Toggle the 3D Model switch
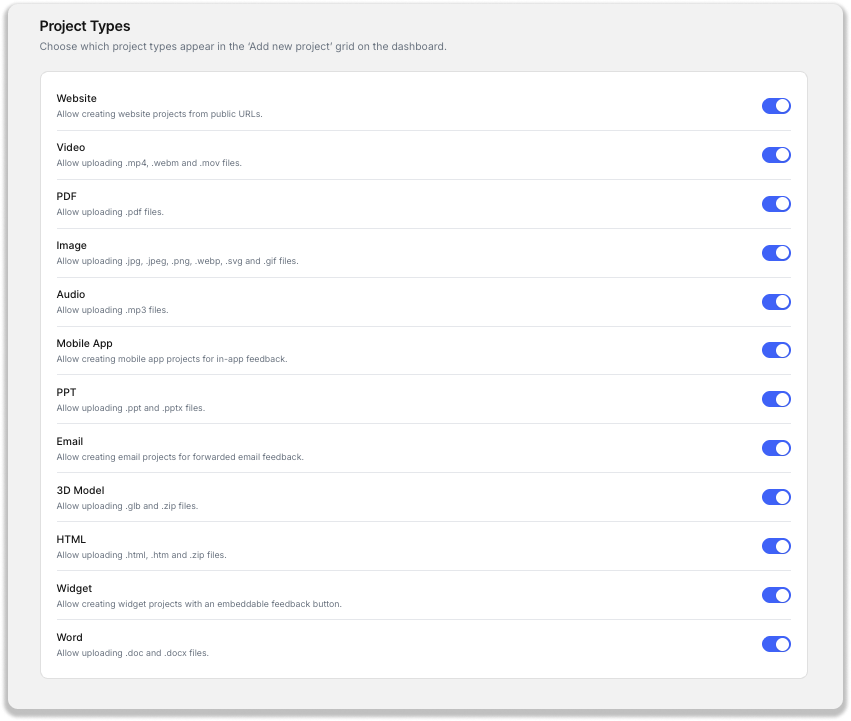The width and height of the screenshot is (851, 721). (x=776, y=497)
